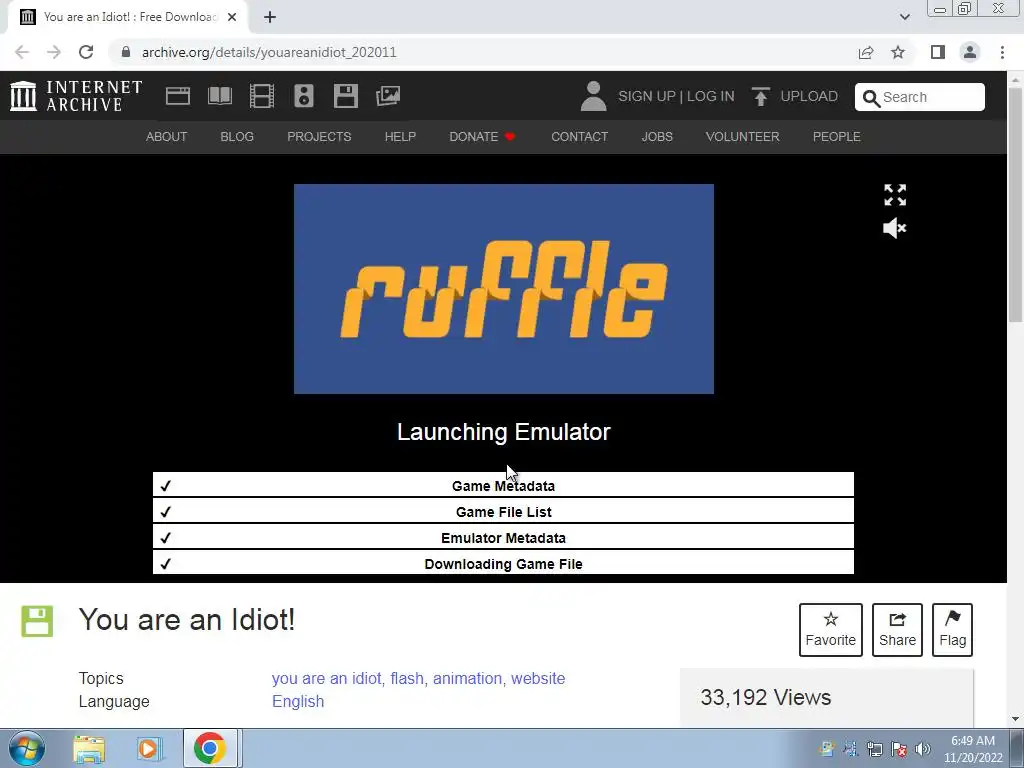Open Chrome three-dot menu

click(x=1002, y=52)
